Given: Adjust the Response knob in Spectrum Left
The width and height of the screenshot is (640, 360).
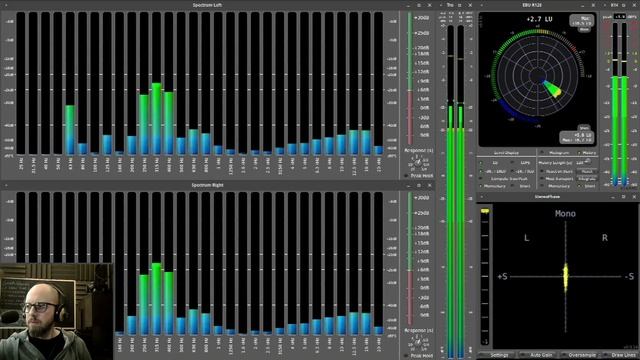Looking at the screenshot, I should click(x=418, y=163).
